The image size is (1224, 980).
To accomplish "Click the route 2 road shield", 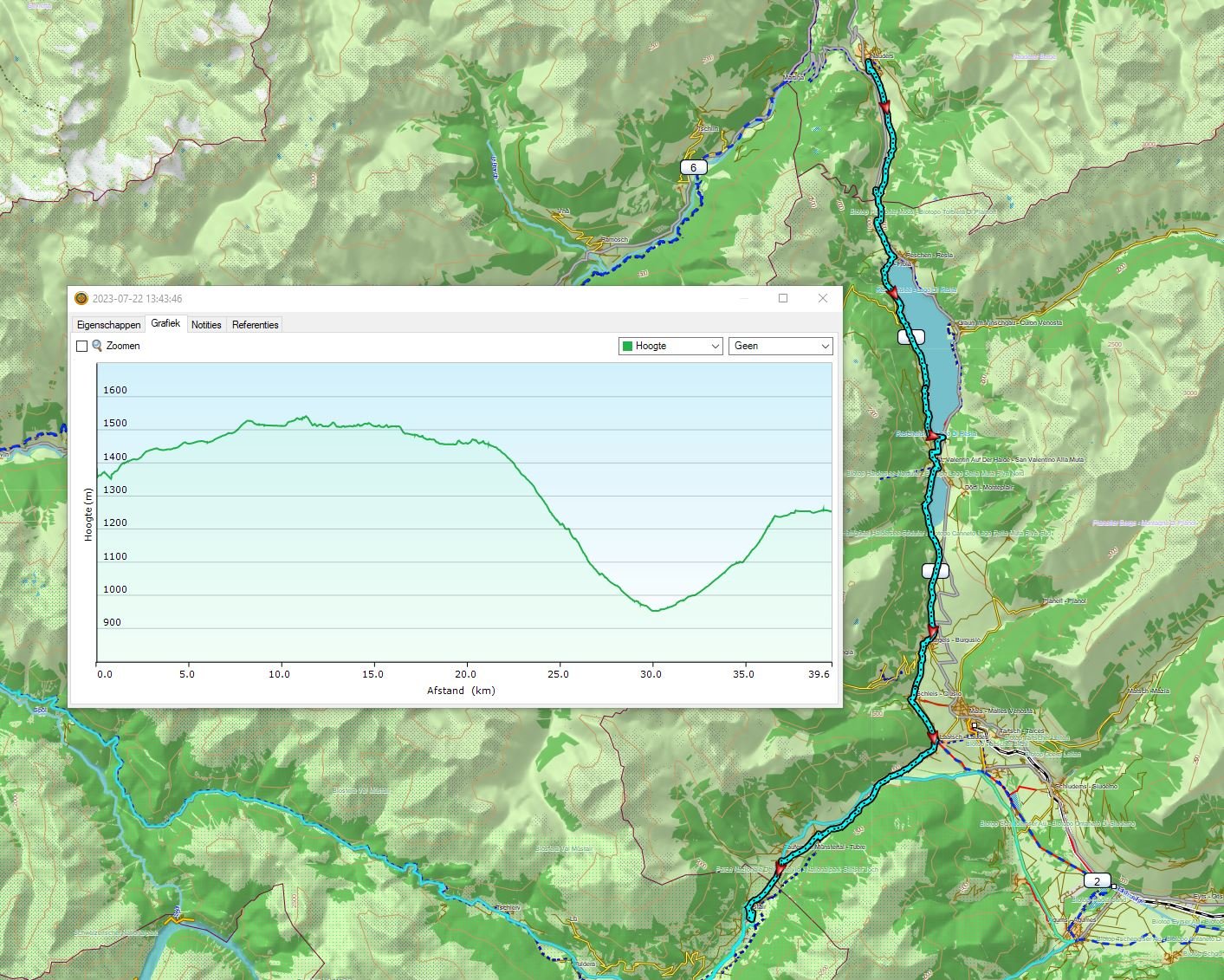I will tap(1097, 881).
